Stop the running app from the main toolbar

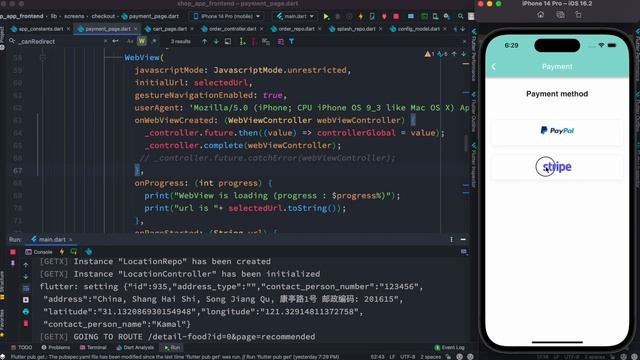pyautogui.click(x=396, y=16)
